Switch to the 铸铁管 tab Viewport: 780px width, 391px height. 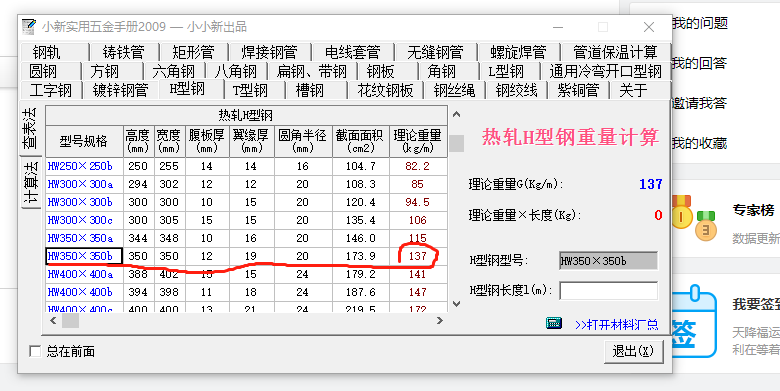(123, 52)
